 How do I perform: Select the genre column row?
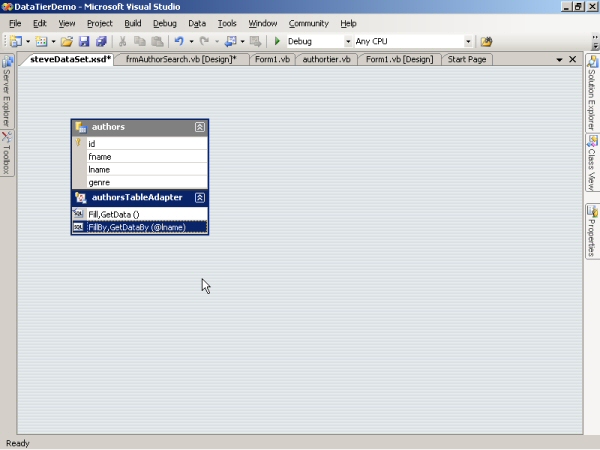[140, 183]
